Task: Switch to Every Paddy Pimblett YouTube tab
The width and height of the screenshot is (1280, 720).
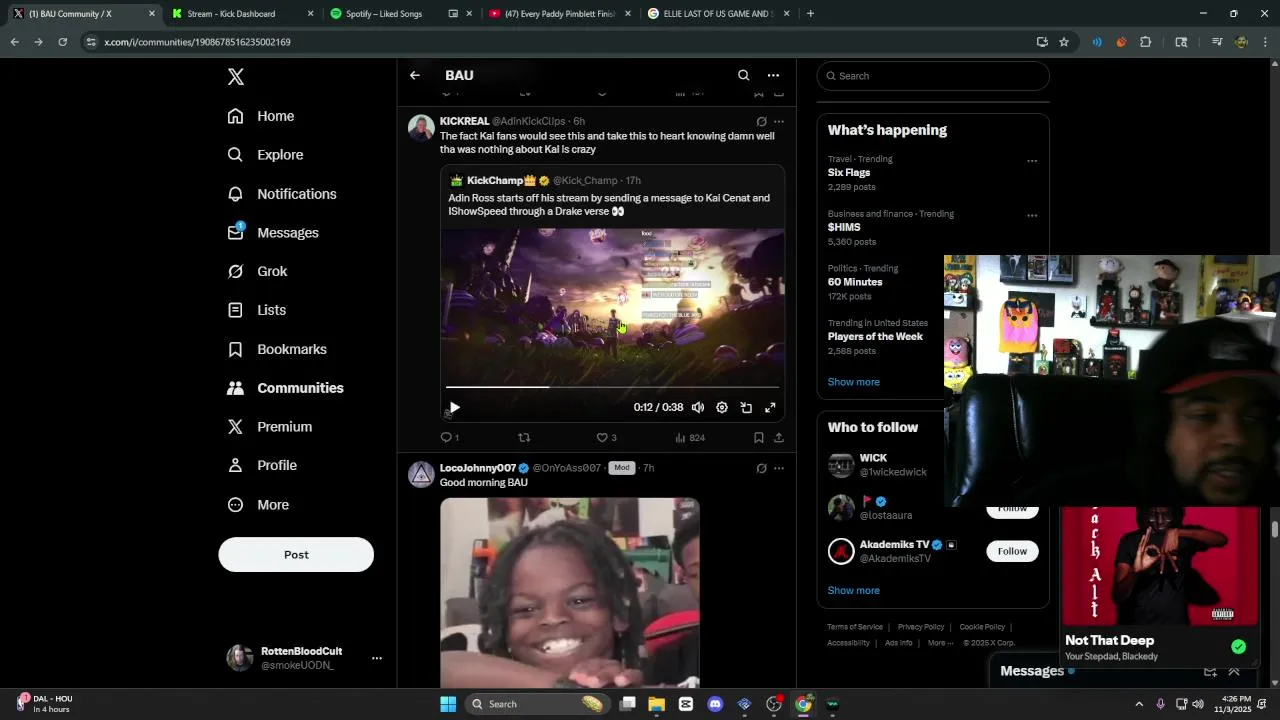Action: 560,14
